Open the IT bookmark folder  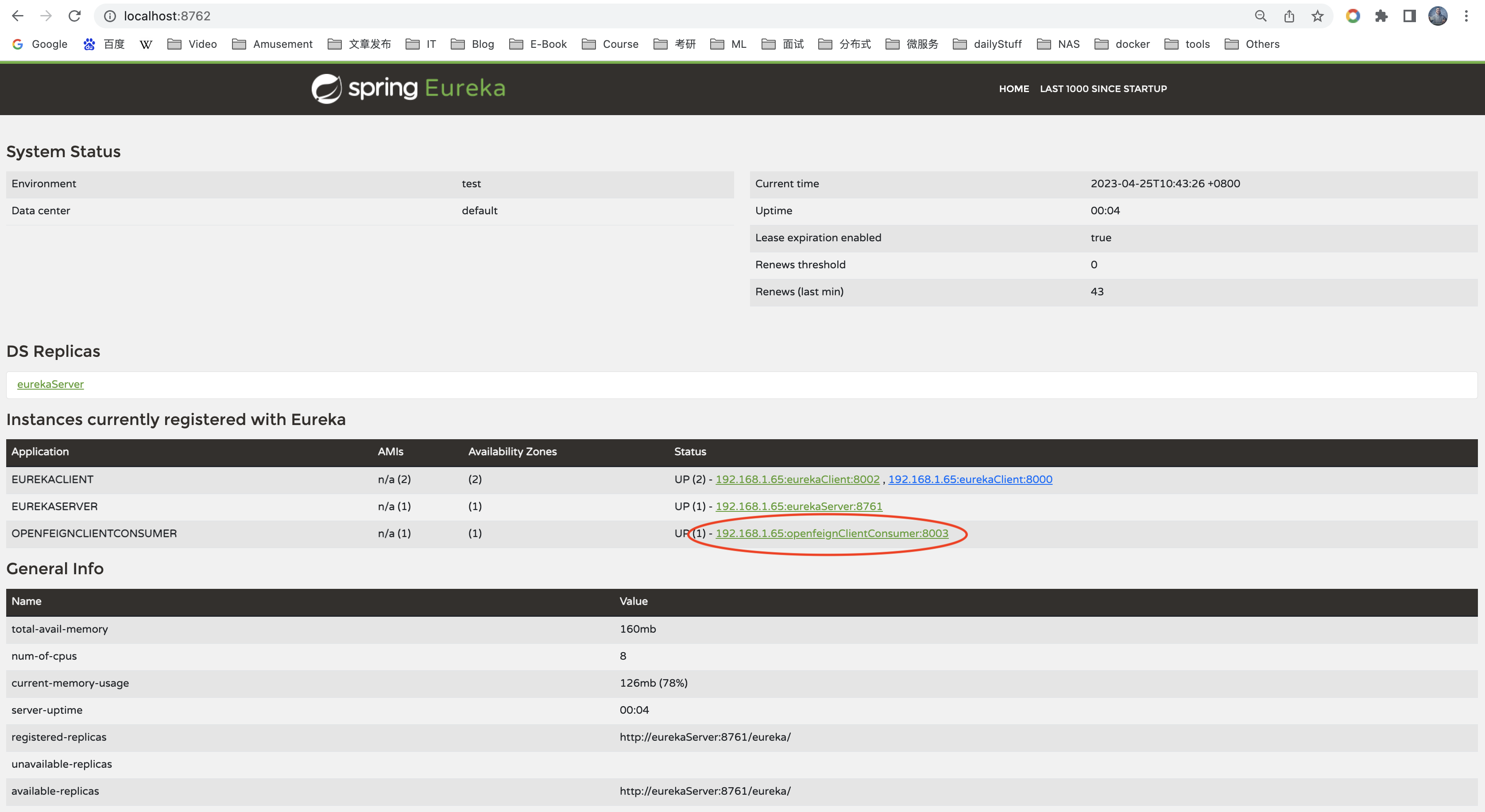pyautogui.click(x=421, y=44)
